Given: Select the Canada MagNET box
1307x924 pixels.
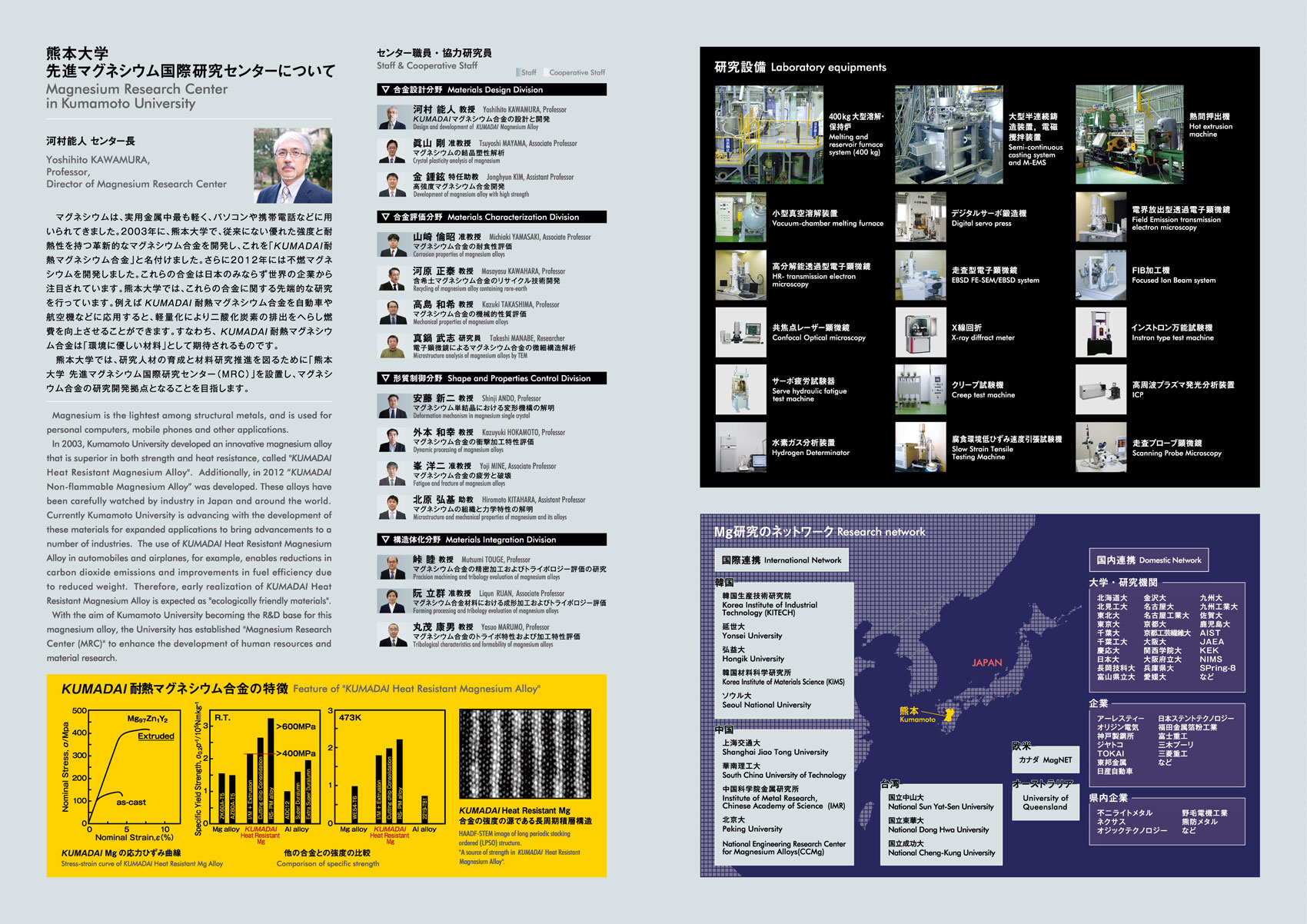Looking at the screenshot, I should click(x=1045, y=759).
